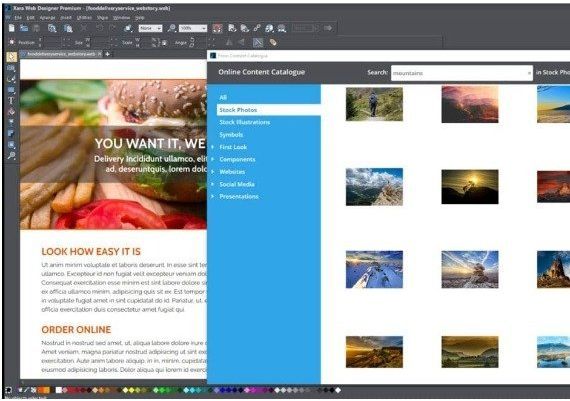This screenshot has height=401, width=570.
Task: Open the File menu
Action: [18, 17]
